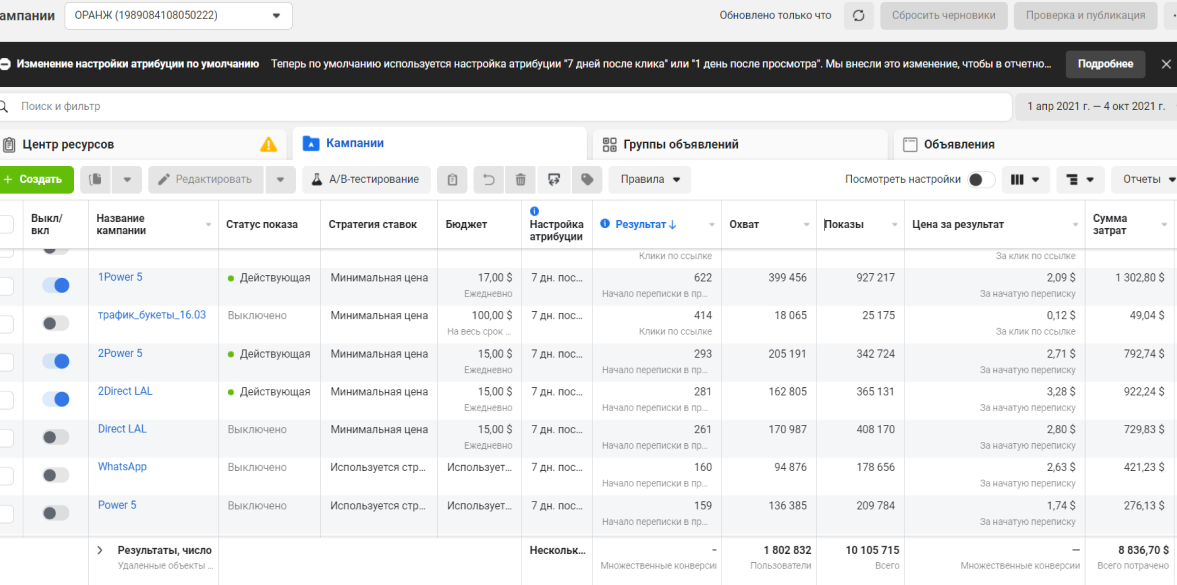This screenshot has width=1177, height=585.
Task: Expand the Результаты, число summary row
Action: [100, 550]
